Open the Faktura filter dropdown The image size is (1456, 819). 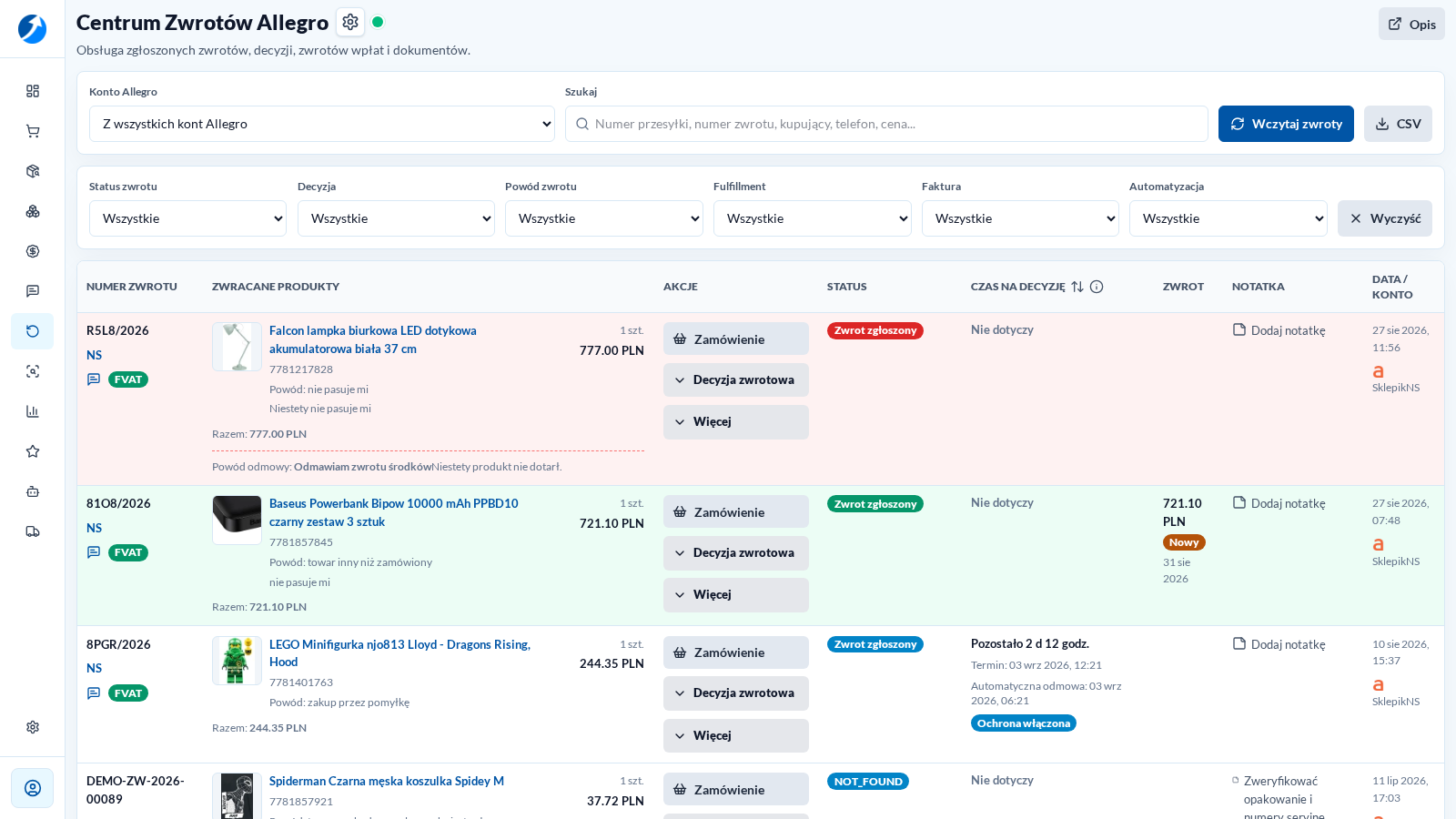(x=1020, y=218)
